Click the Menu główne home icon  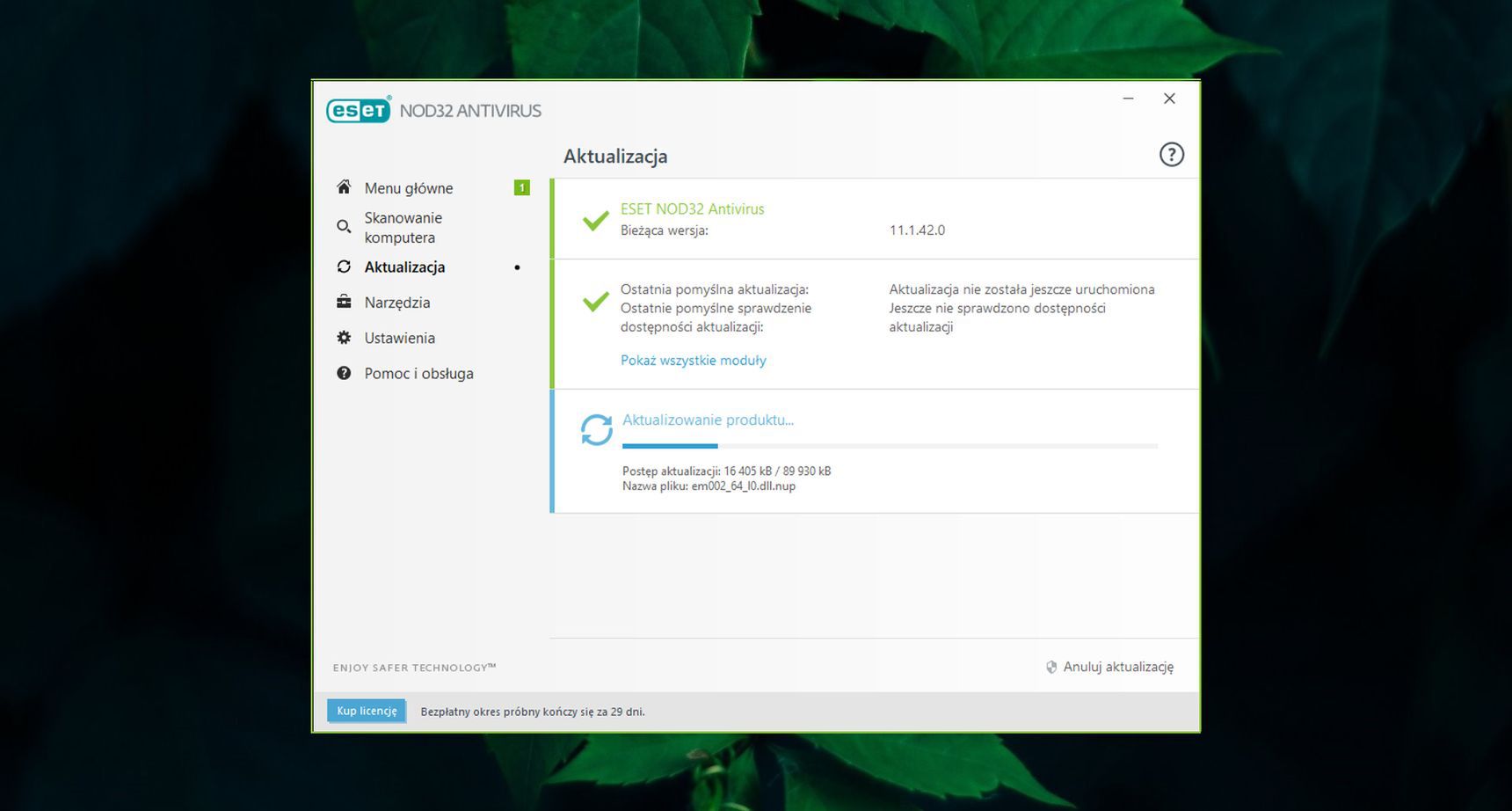(x=344, y=186)
